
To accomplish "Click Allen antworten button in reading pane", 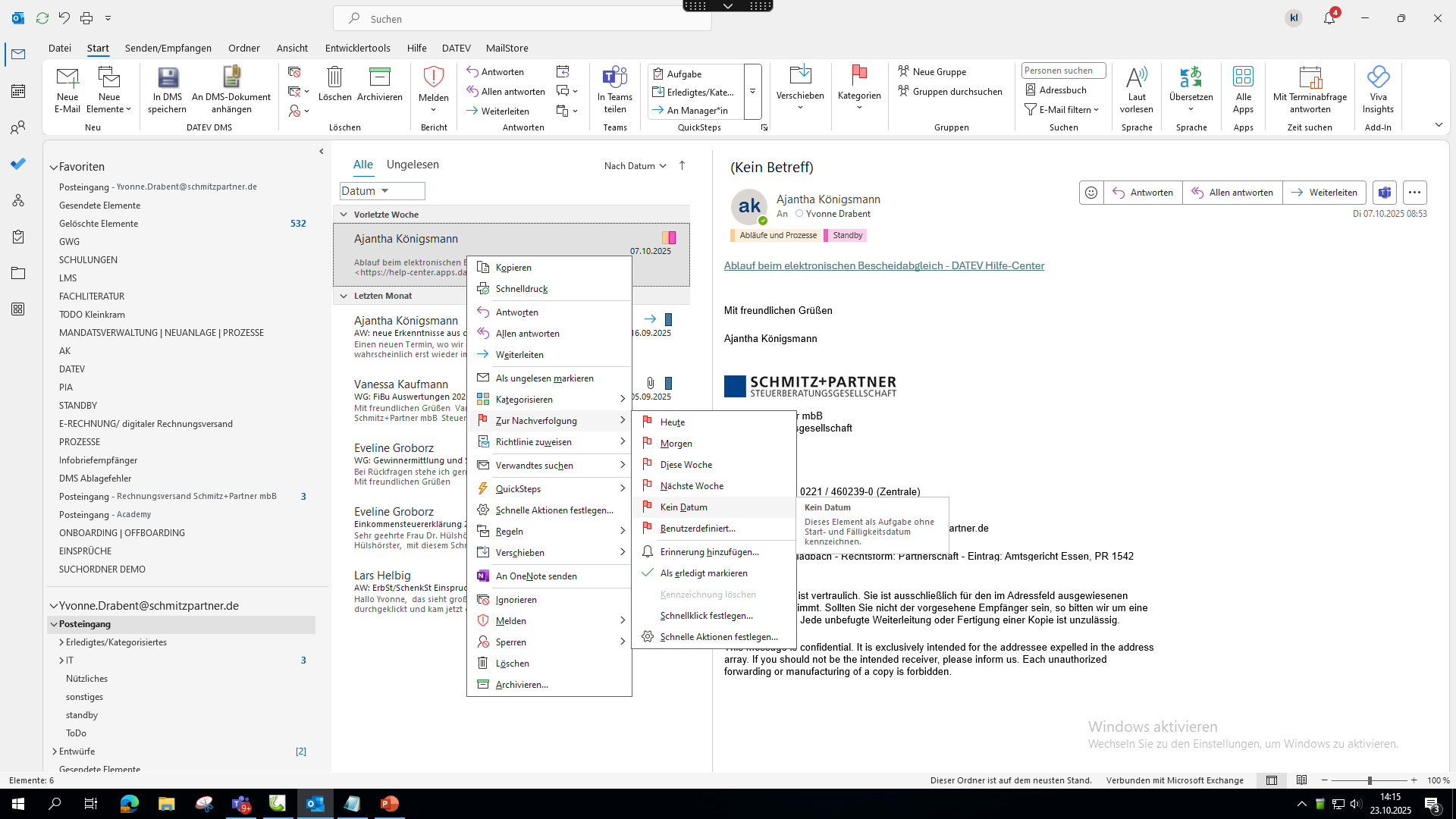I will [x=1232, y=193].
